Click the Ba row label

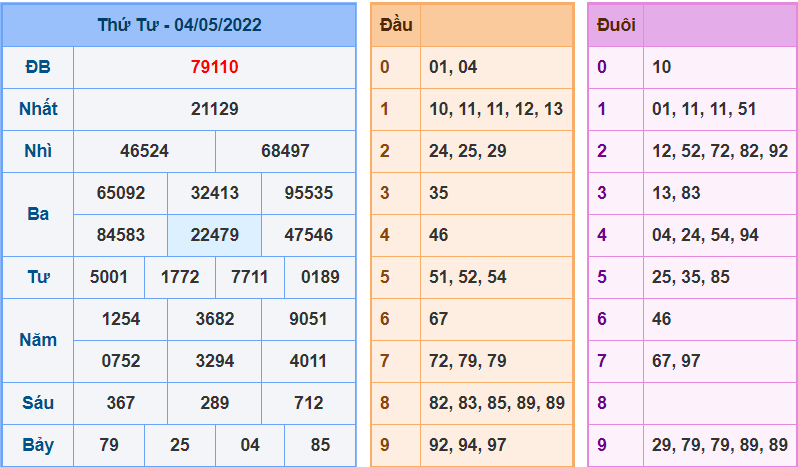click(38, 214)
